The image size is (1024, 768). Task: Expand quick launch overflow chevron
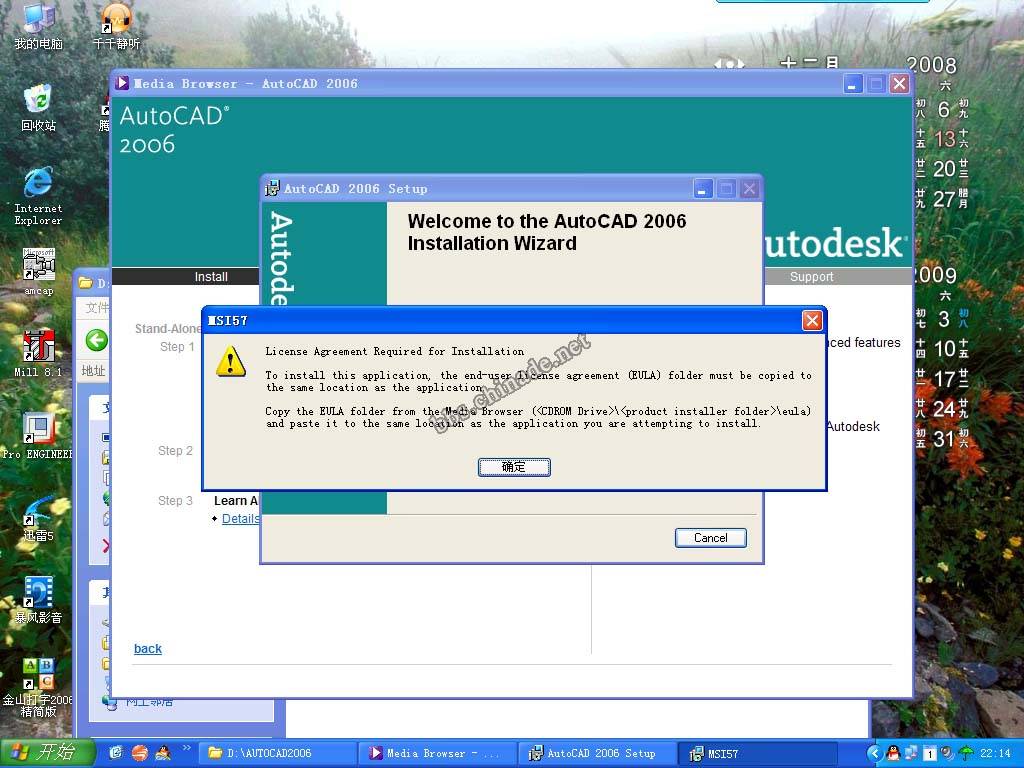(186, 748)
